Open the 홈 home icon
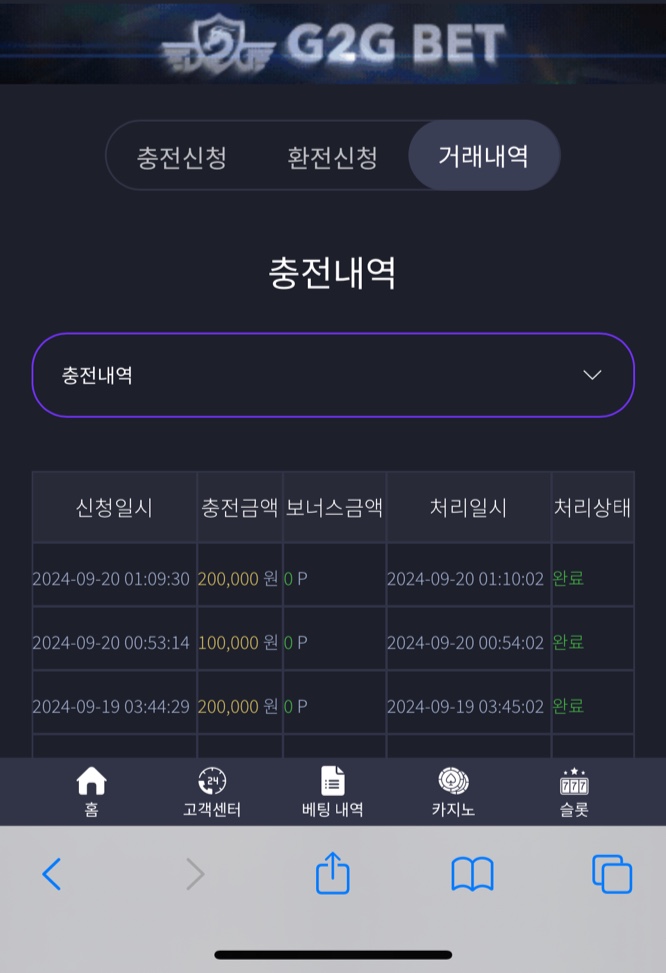The height and width of the screenshot is (973, 666). tap(91, 781)
